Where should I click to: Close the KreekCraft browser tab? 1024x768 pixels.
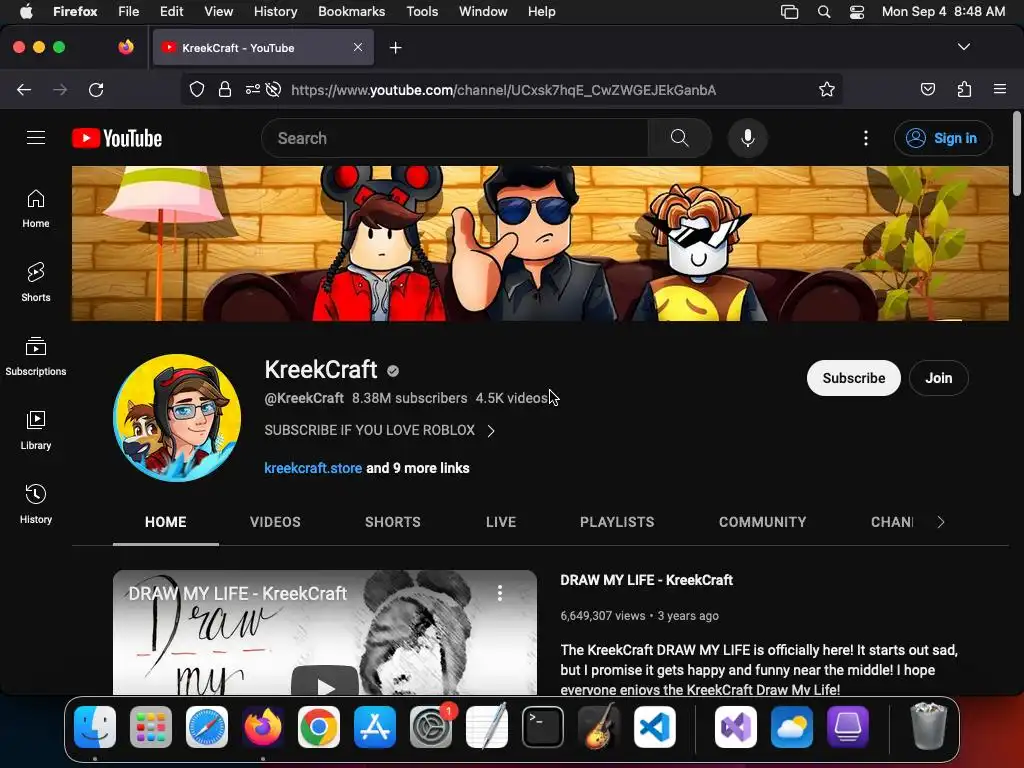click(358, 47)
